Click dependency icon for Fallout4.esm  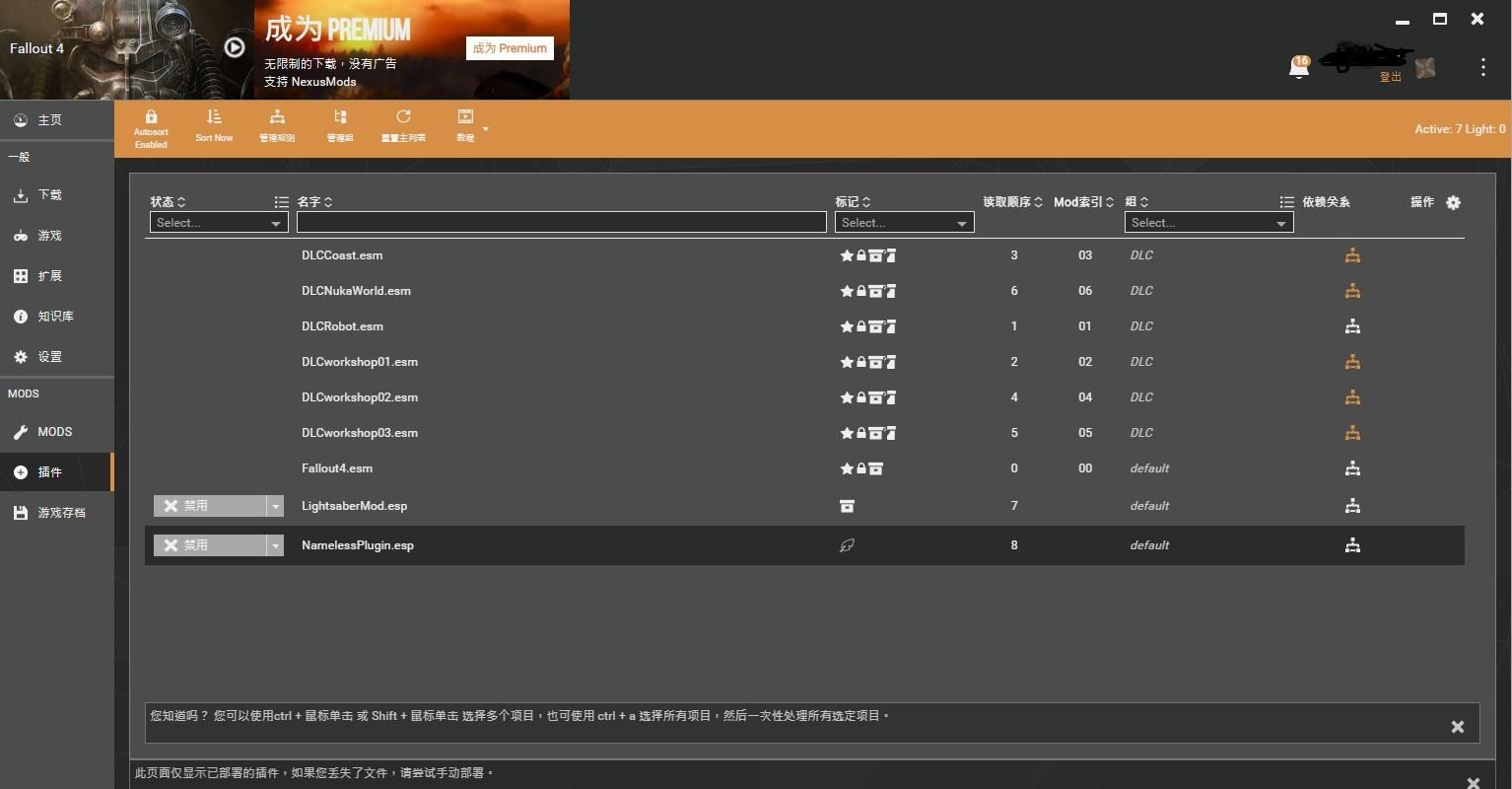[1352, 468]
